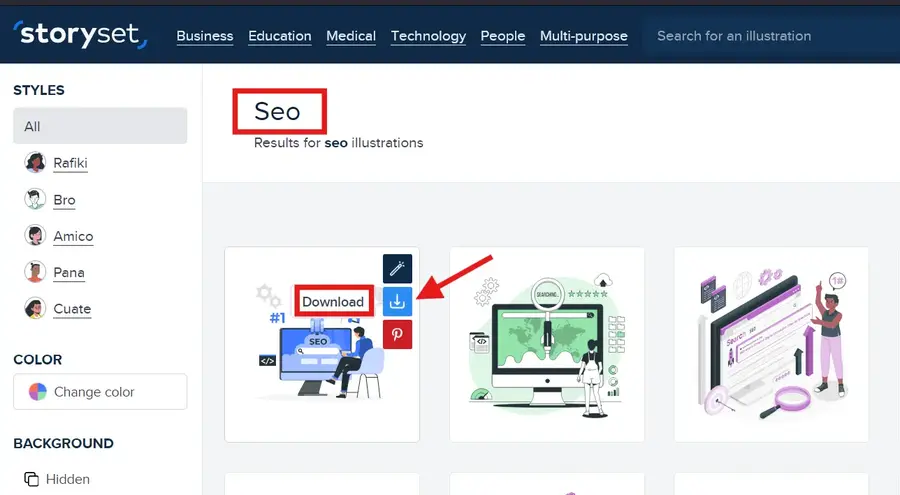The width and height of the screenshot is (900, 495).
Task: Click the red Pinterest share icon
Action: (x=397, y=334)
